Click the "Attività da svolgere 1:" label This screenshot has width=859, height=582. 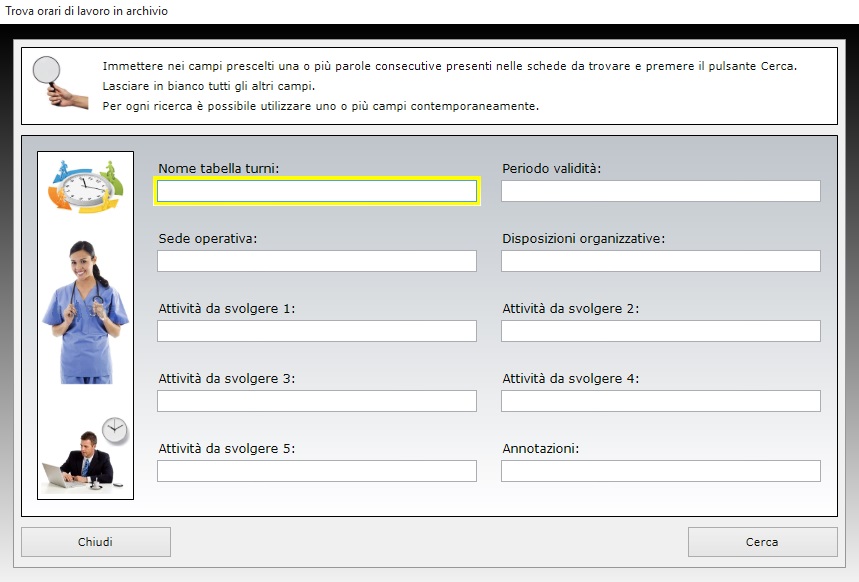[227, 309]
